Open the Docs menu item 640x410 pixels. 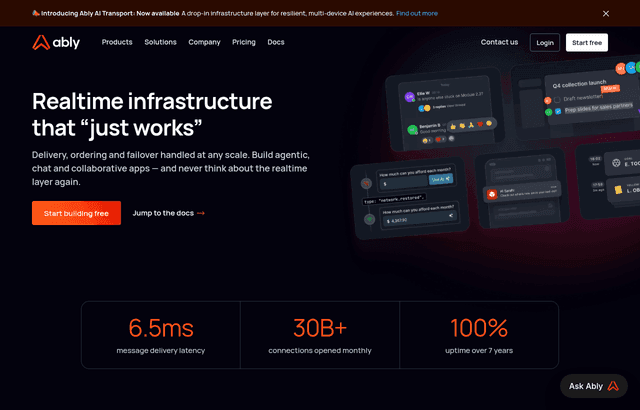tap(276, 42)
